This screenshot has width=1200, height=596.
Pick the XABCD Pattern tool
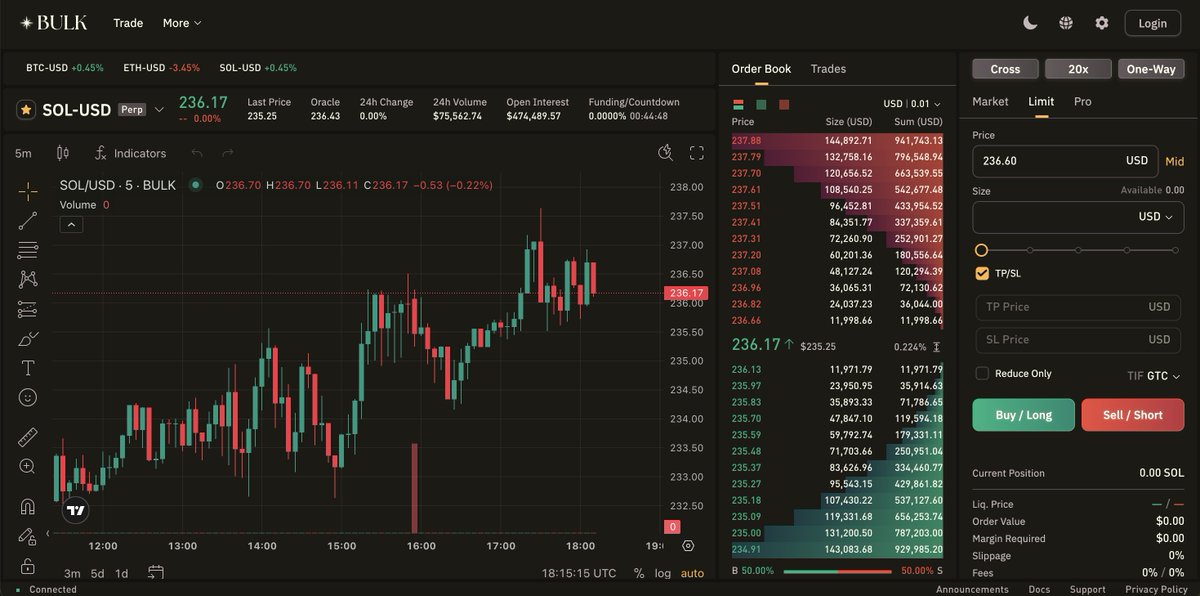pyautogui.click(x=26, y=279)
